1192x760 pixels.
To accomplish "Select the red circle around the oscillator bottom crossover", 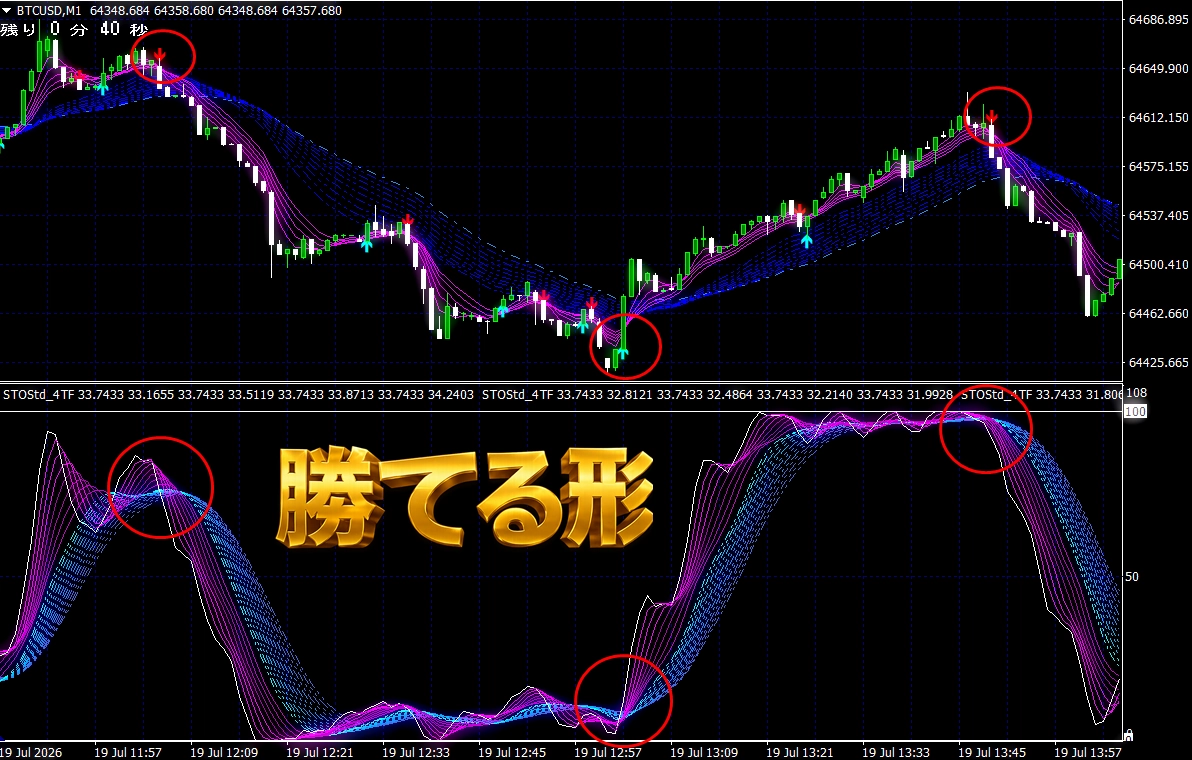I will [623, 700].
